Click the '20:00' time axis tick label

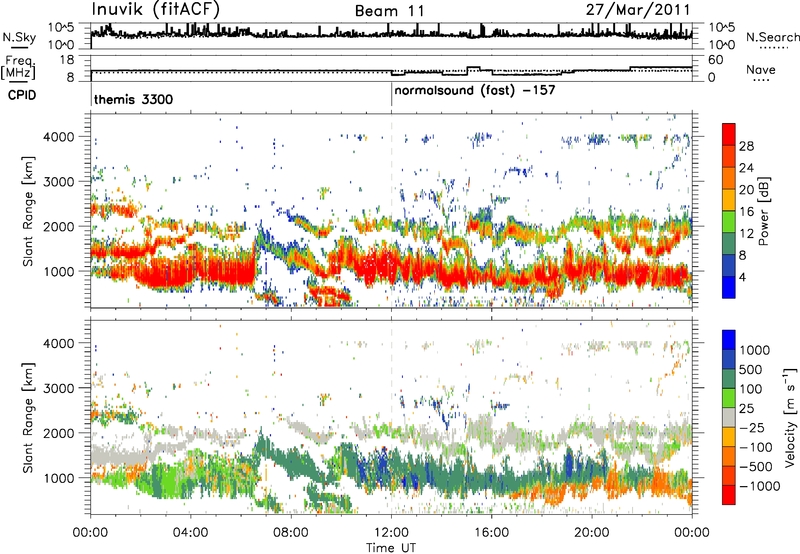pyautogui.click(x=592, y=533)
